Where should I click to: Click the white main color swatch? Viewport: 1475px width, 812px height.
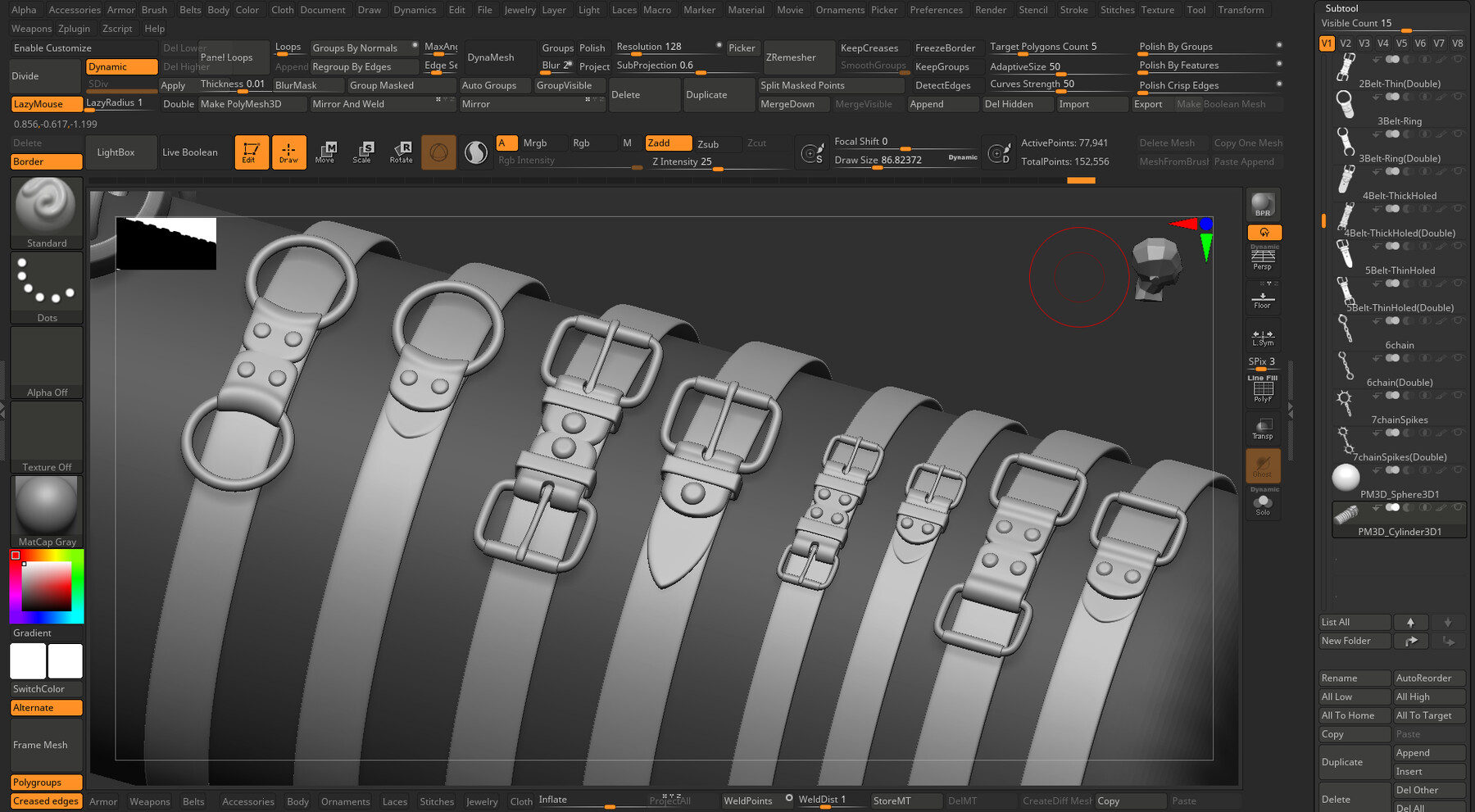pos(28,661)
